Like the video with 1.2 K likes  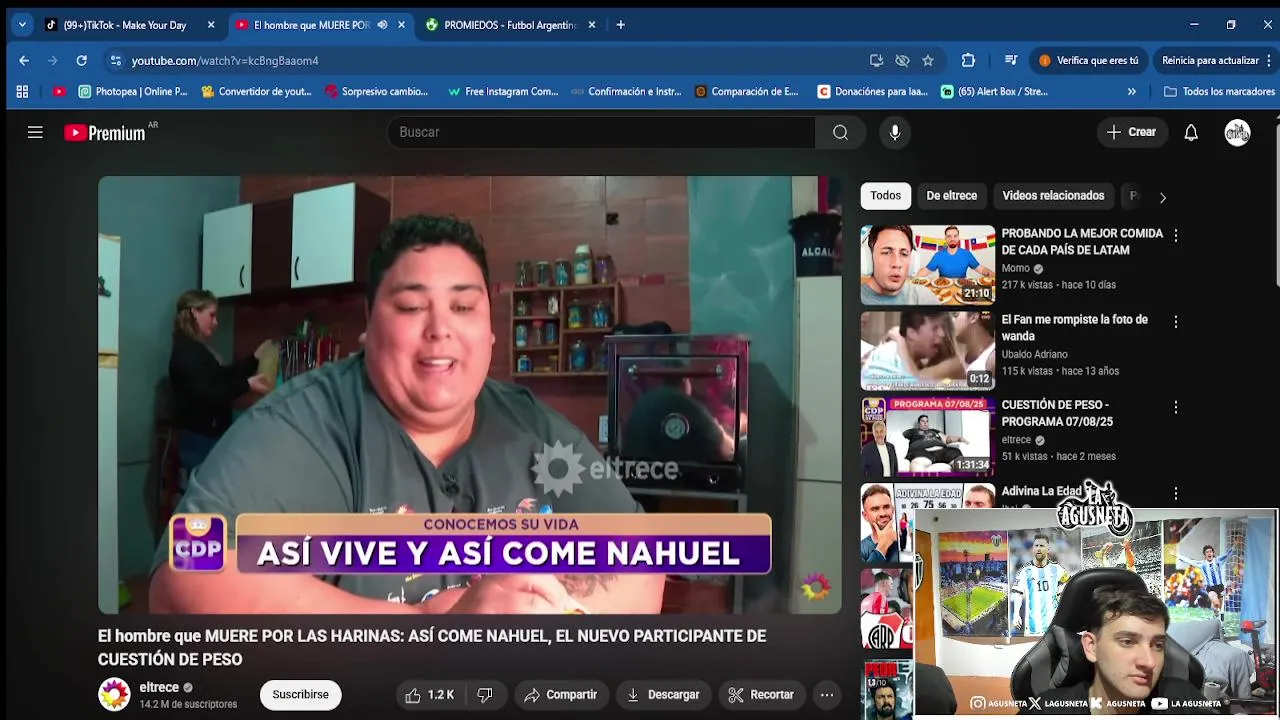pos(430,695)
